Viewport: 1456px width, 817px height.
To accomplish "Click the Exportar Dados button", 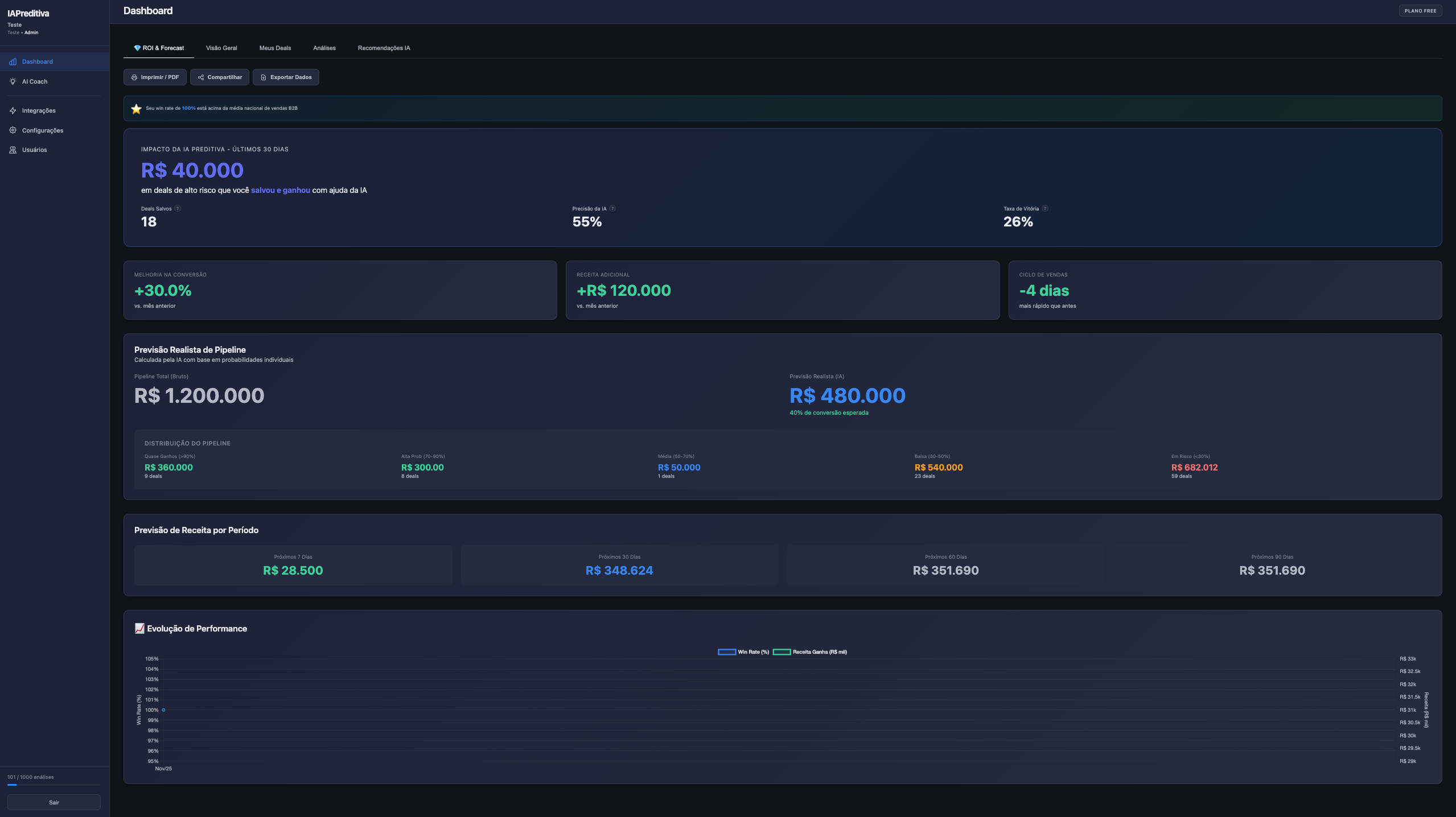I will tap(286, 77).
